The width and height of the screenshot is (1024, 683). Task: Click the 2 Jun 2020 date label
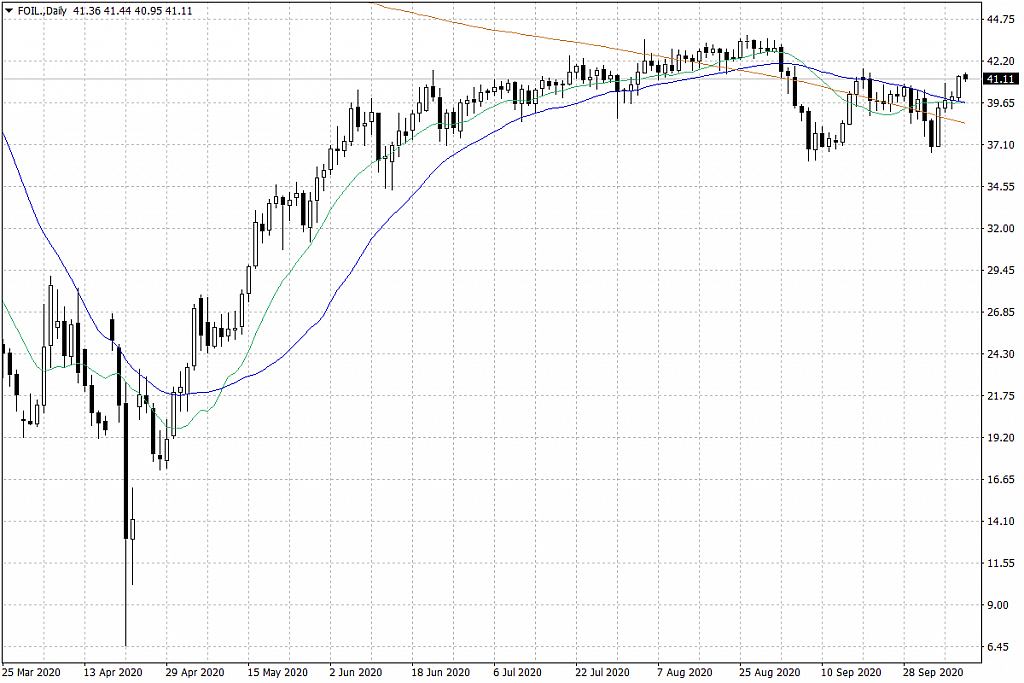(x=356, y=672)
